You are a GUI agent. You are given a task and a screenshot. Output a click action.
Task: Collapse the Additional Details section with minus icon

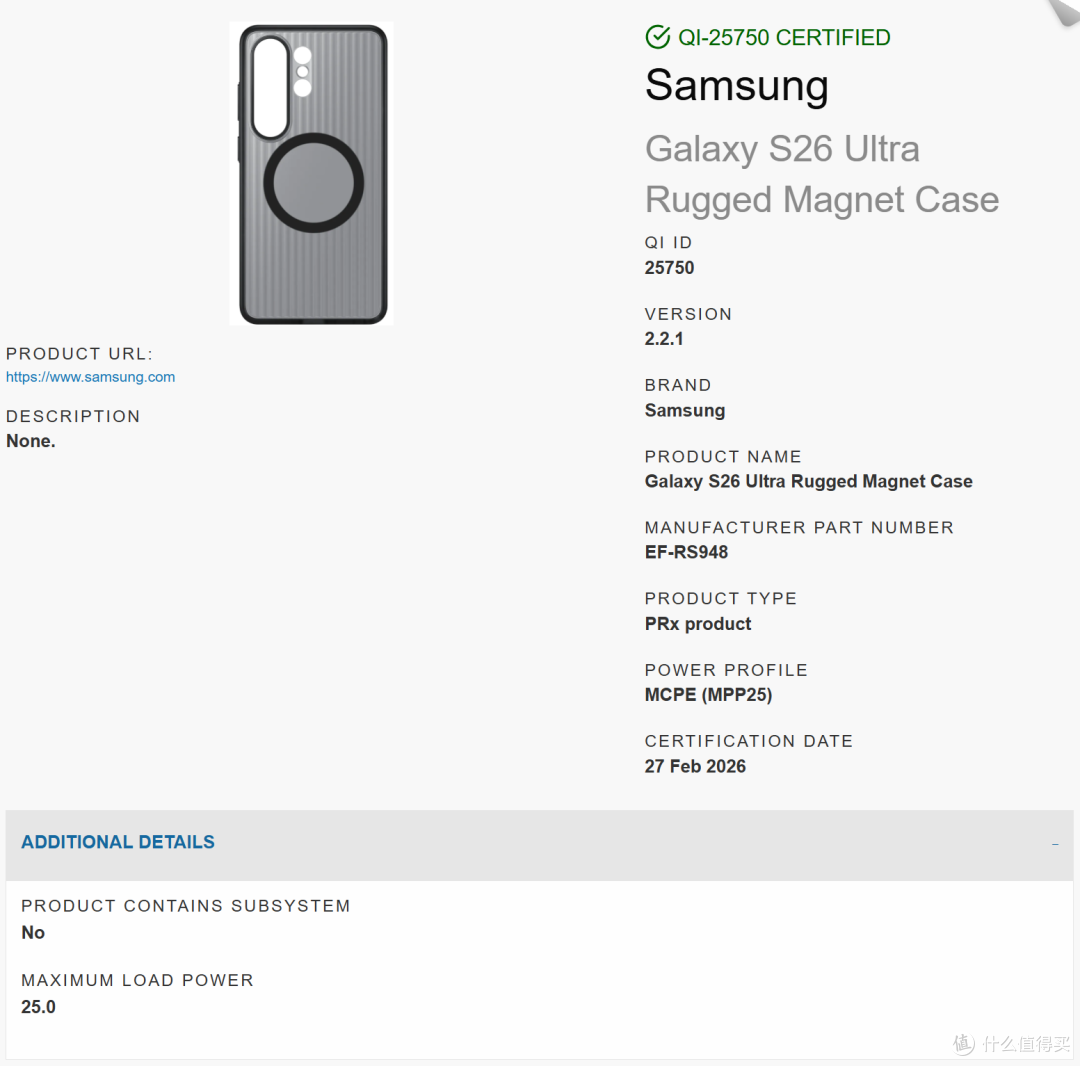pyautogui.click(x=1055, y=844)
